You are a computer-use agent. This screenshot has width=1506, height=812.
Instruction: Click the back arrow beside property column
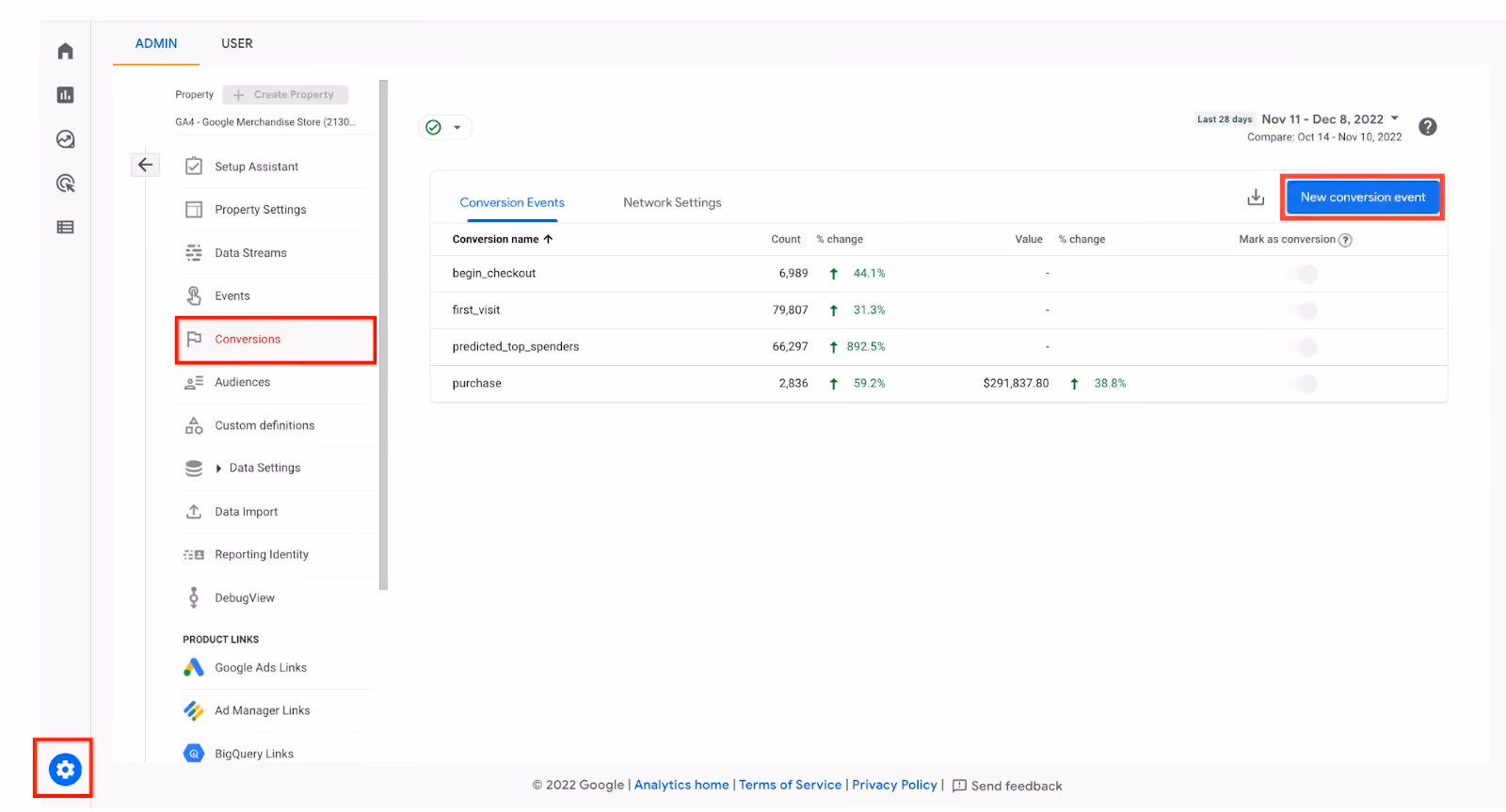point(145,165)
